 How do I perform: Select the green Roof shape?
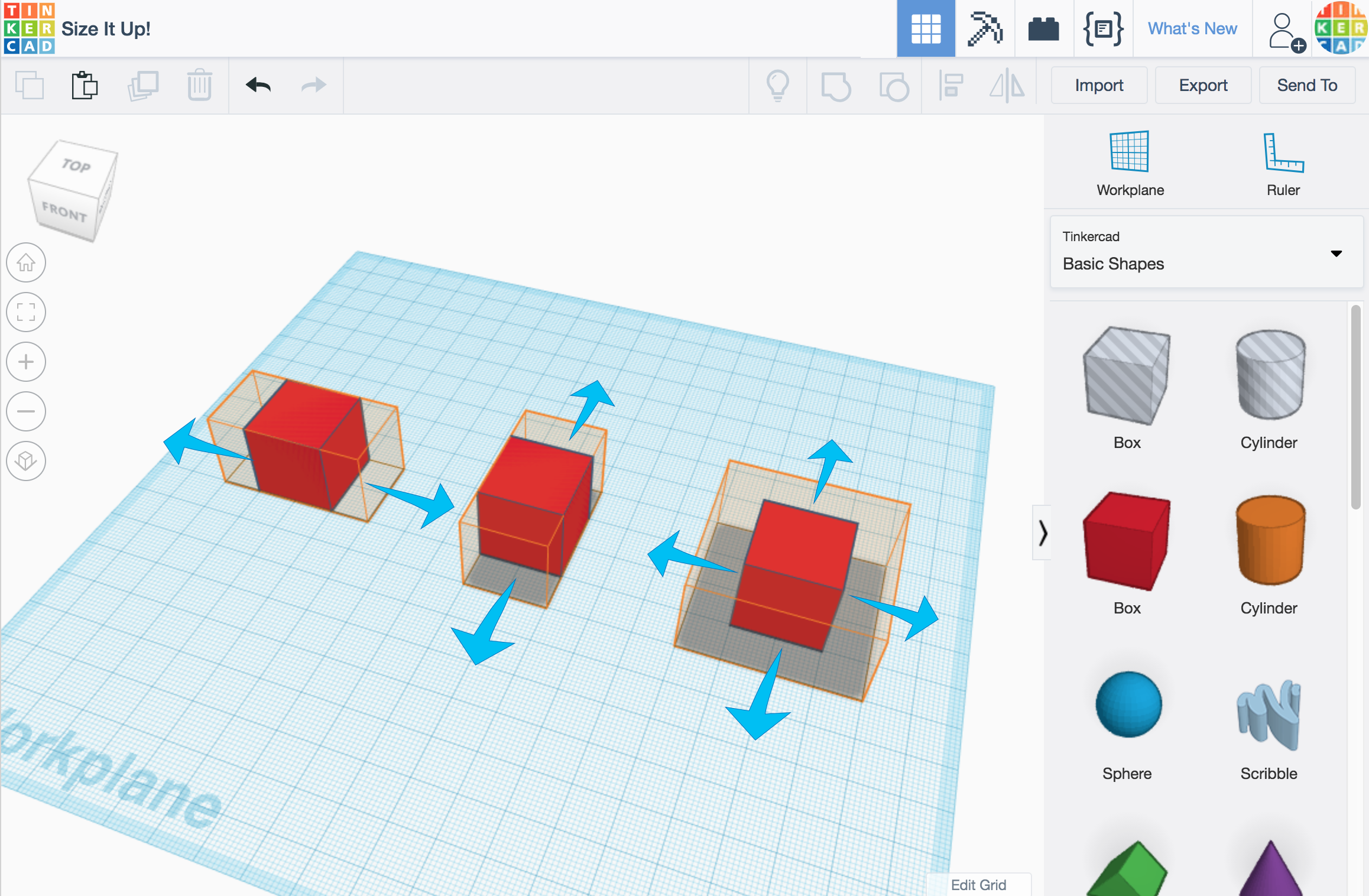[1127, 869]
